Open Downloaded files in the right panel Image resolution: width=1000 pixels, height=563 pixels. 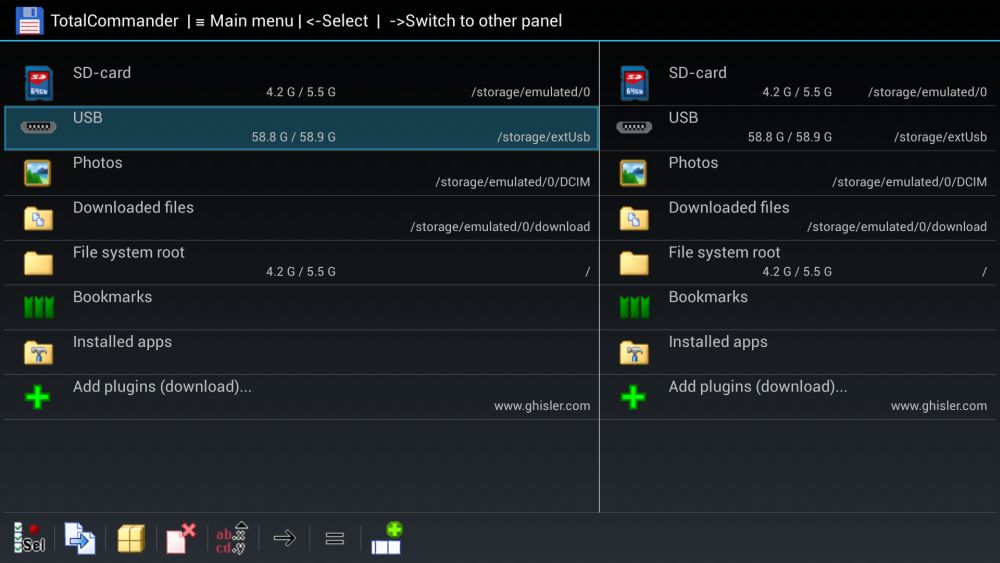point(798,218)
